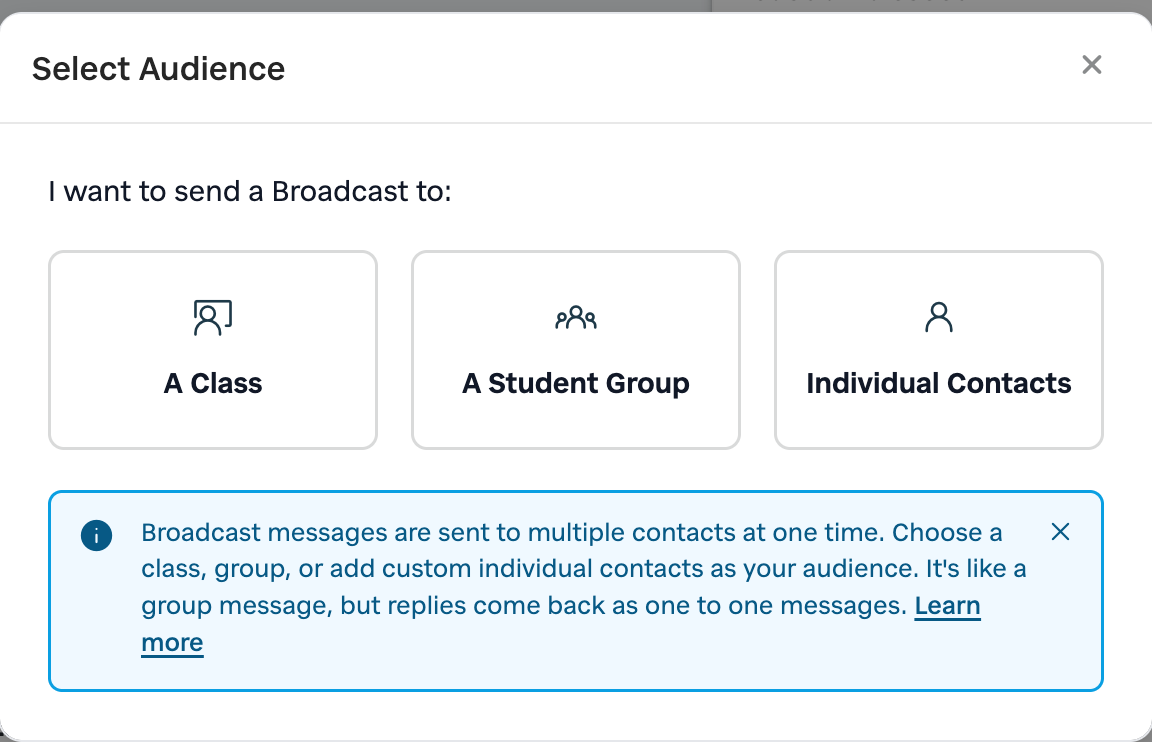This screenshot has width=1152, height=742.
Task: Click empty space below Student Group label
Action: click(576, 425)
